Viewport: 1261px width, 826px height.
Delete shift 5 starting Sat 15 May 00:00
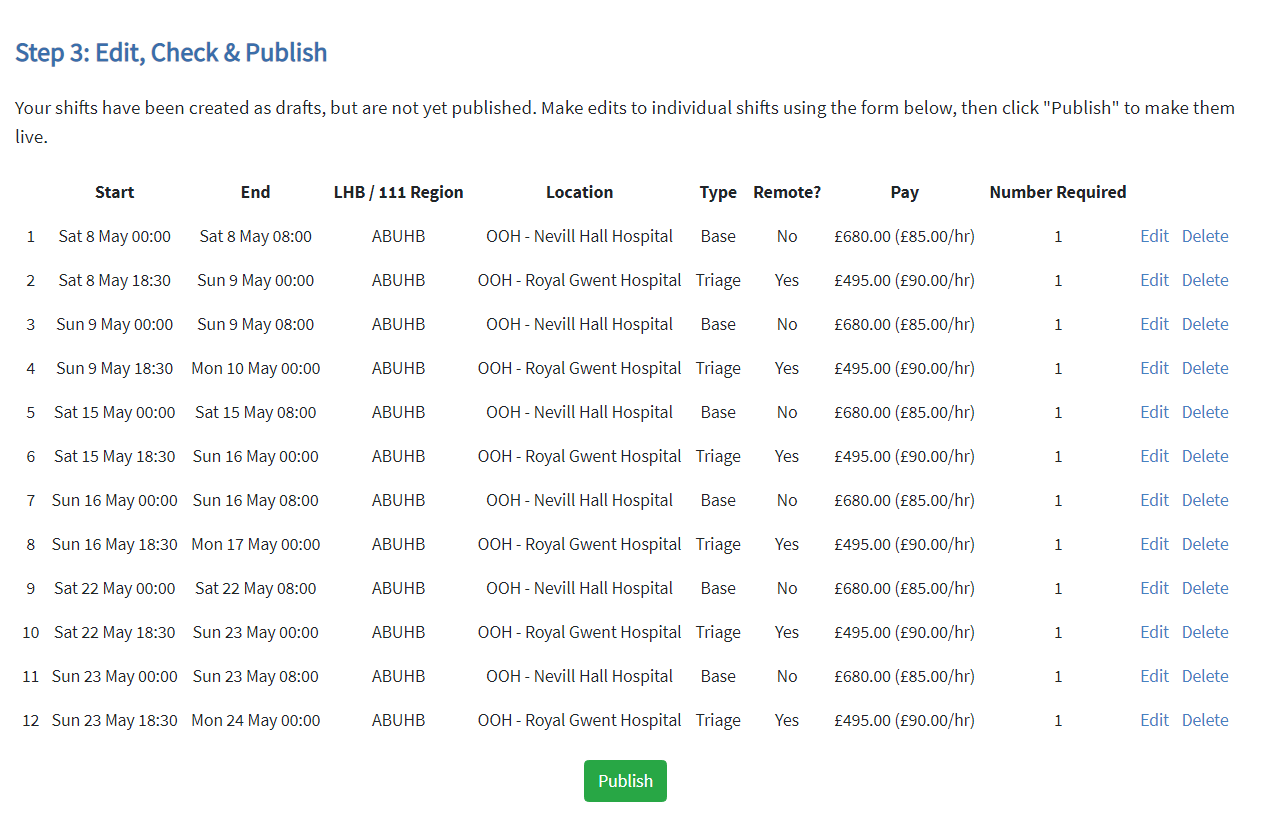pyautogui.click(x=1205, y=413)
